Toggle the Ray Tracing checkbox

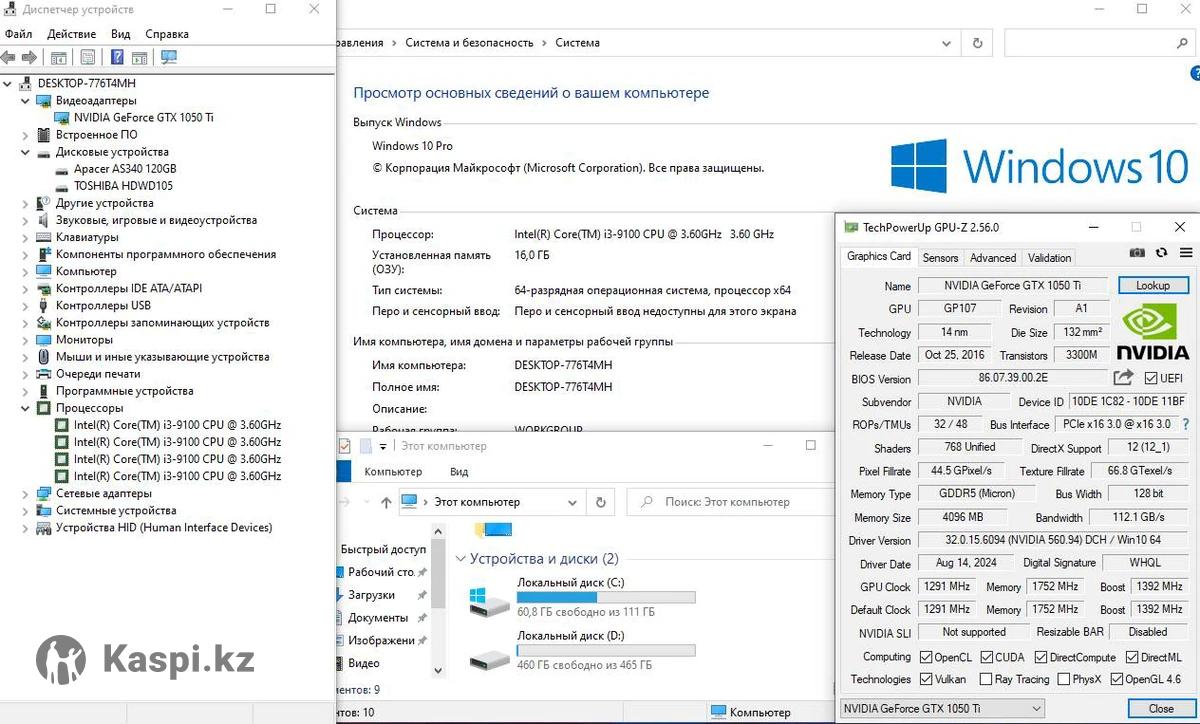tap(988, 680)
